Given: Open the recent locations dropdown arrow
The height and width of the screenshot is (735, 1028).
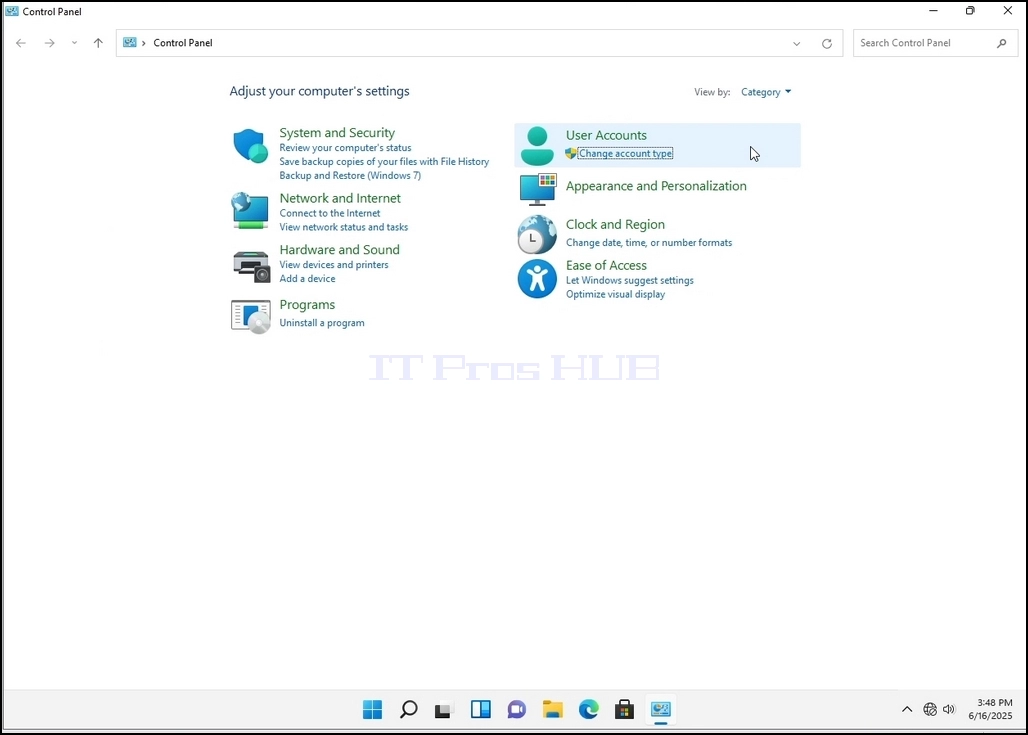Looking at the screenshot, I should pyautogui.click(x=74, y=43).
